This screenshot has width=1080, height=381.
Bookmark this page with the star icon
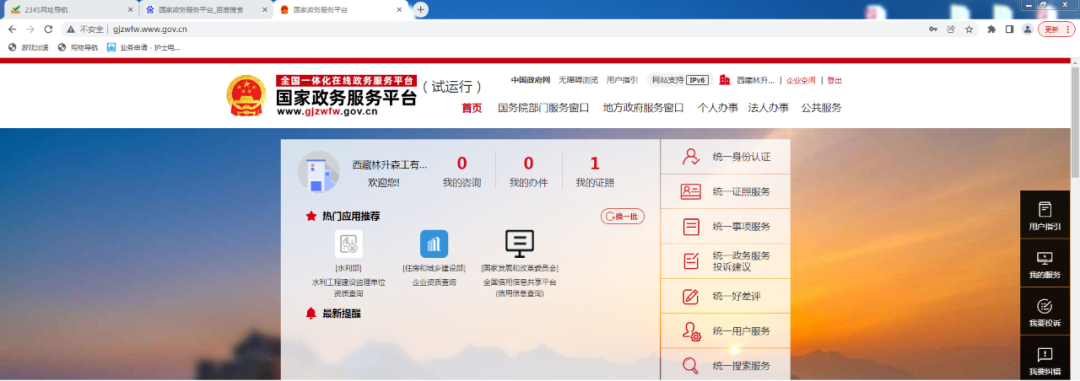pos(968,29)
